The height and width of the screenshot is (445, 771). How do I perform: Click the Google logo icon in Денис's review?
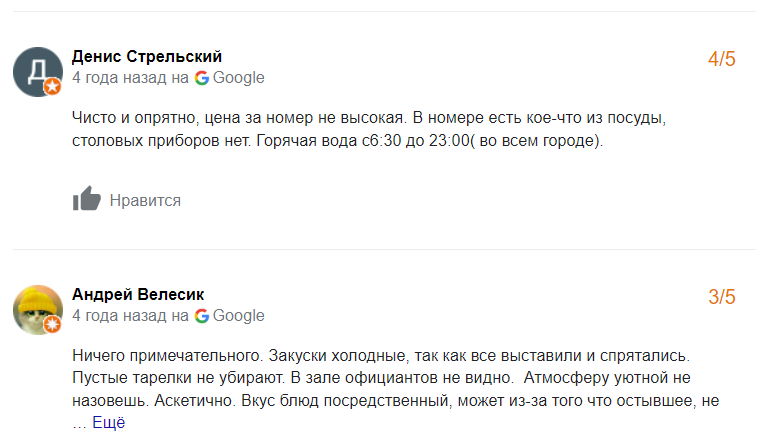[202, 78]
